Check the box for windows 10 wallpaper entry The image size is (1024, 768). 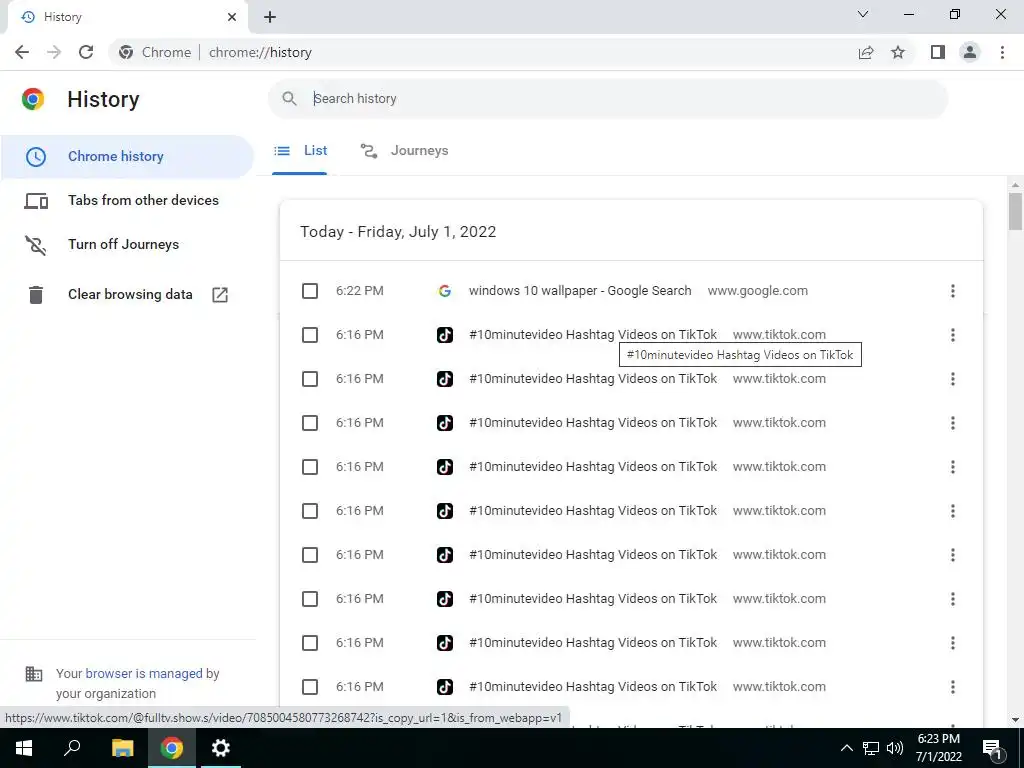(310, 291)
